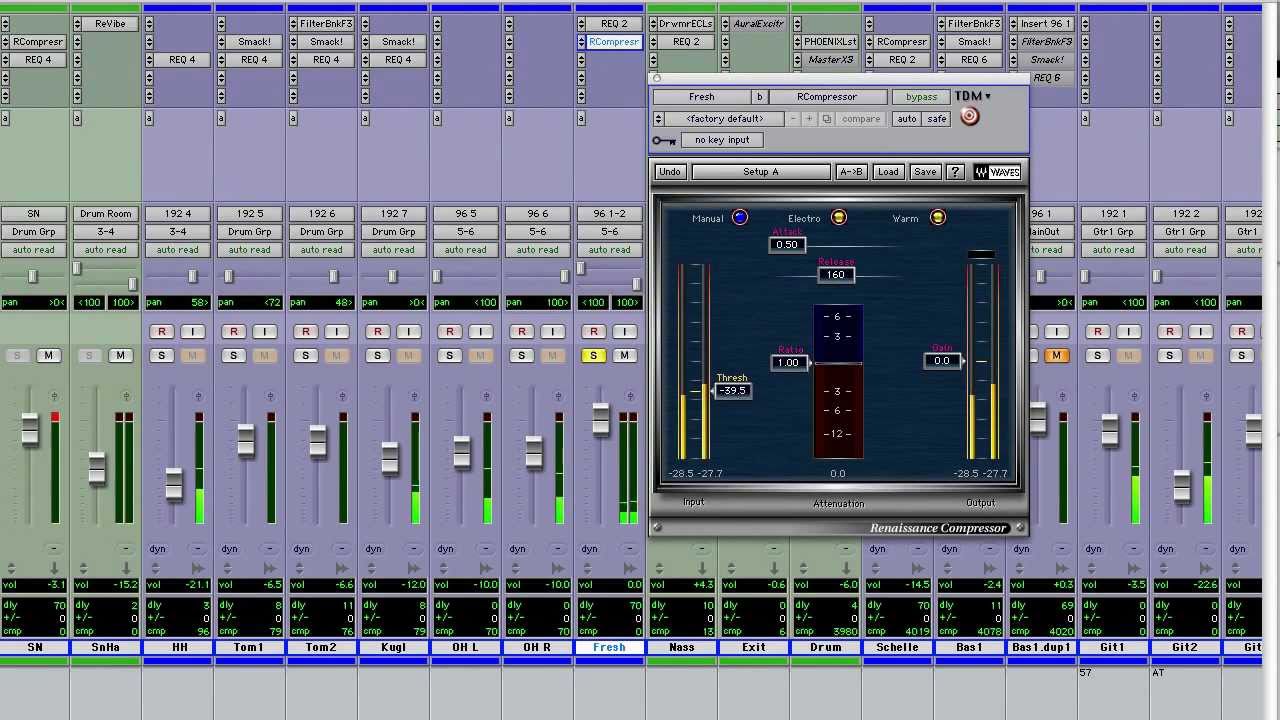Click the down arrow icon on SnHa track
Image resolution: width=1280 pixels, height=720 pixels.
click(x=127, y=568)
